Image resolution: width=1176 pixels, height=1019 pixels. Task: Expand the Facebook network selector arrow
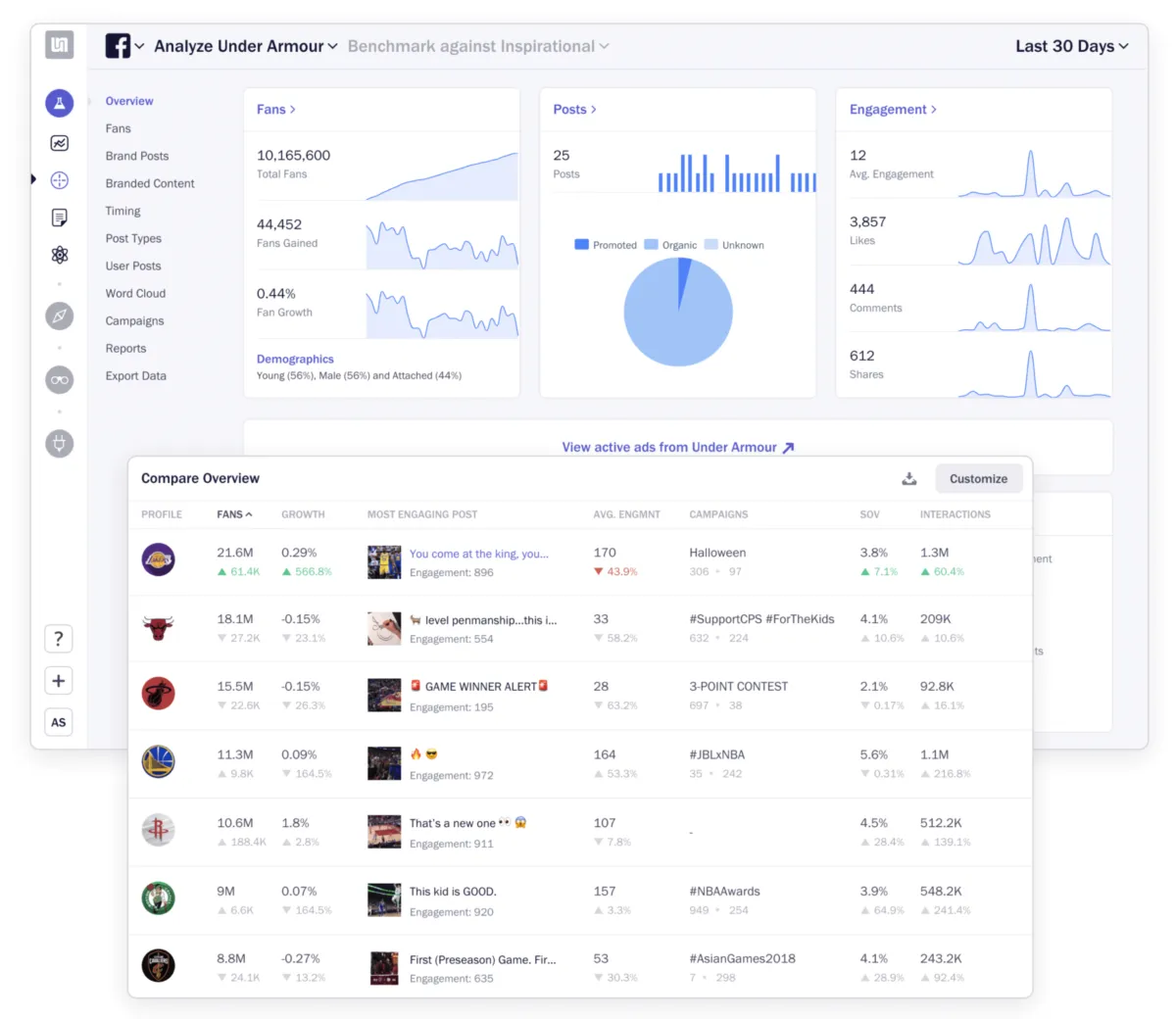pos(139,46)
